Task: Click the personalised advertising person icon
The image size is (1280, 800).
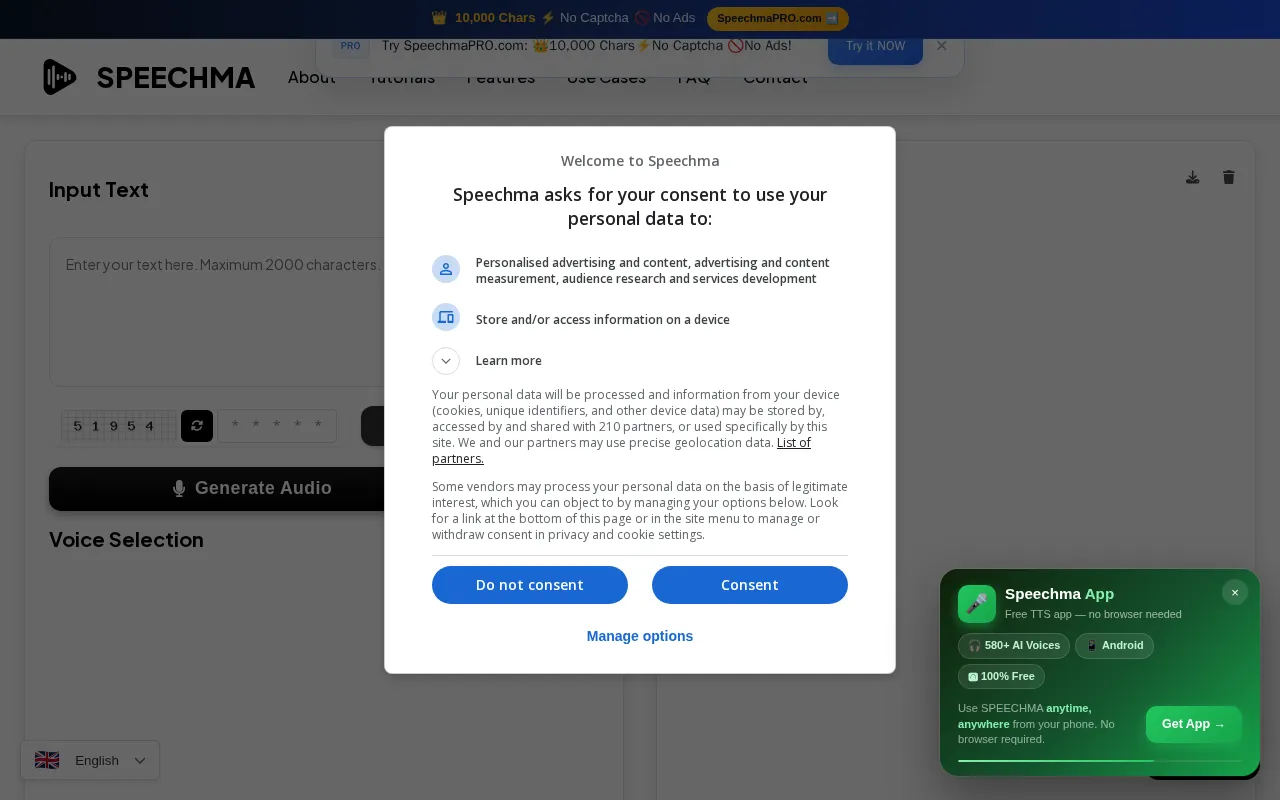Action: coord(446,269)
